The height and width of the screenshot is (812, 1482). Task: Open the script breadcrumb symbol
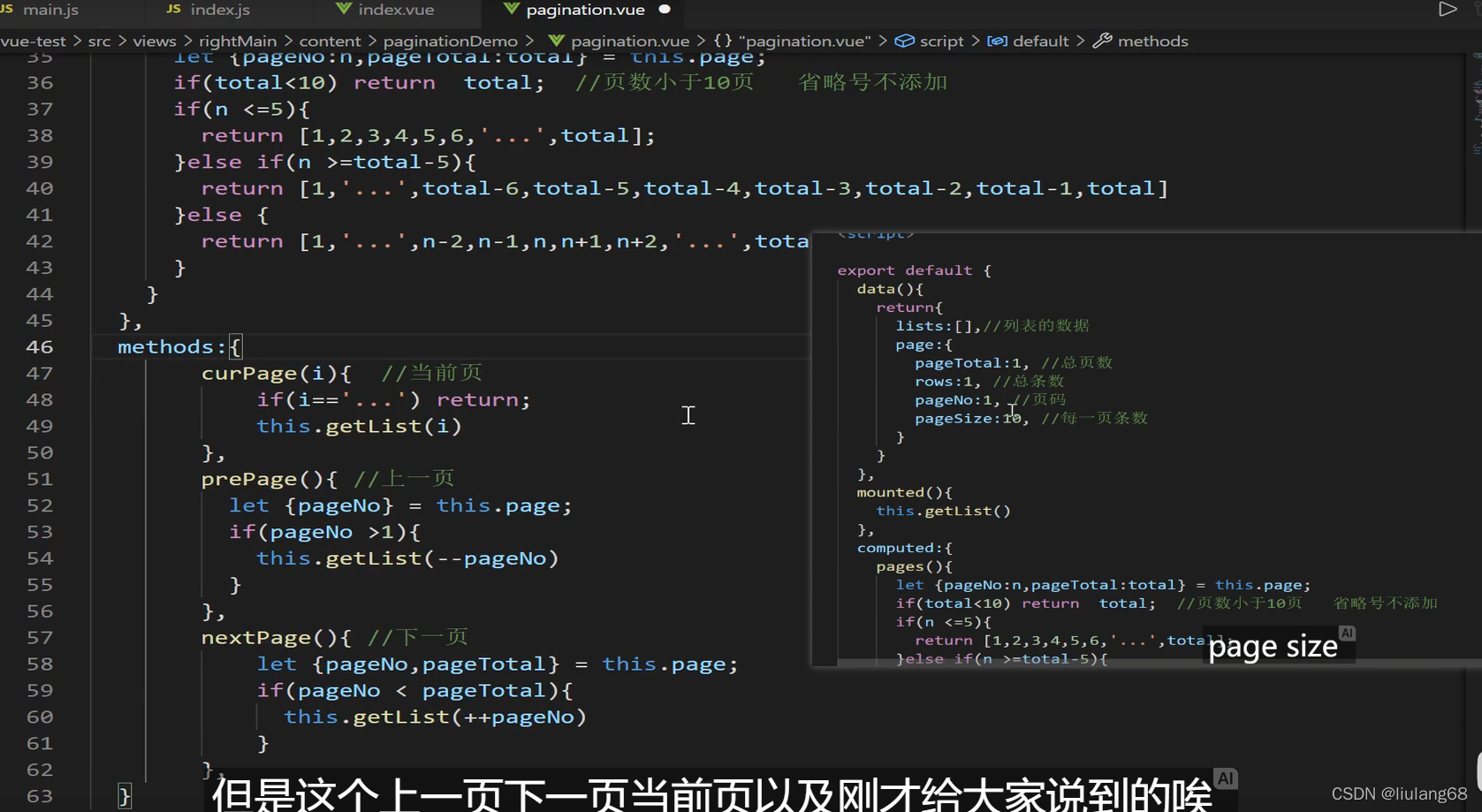[x=941, y=41]
